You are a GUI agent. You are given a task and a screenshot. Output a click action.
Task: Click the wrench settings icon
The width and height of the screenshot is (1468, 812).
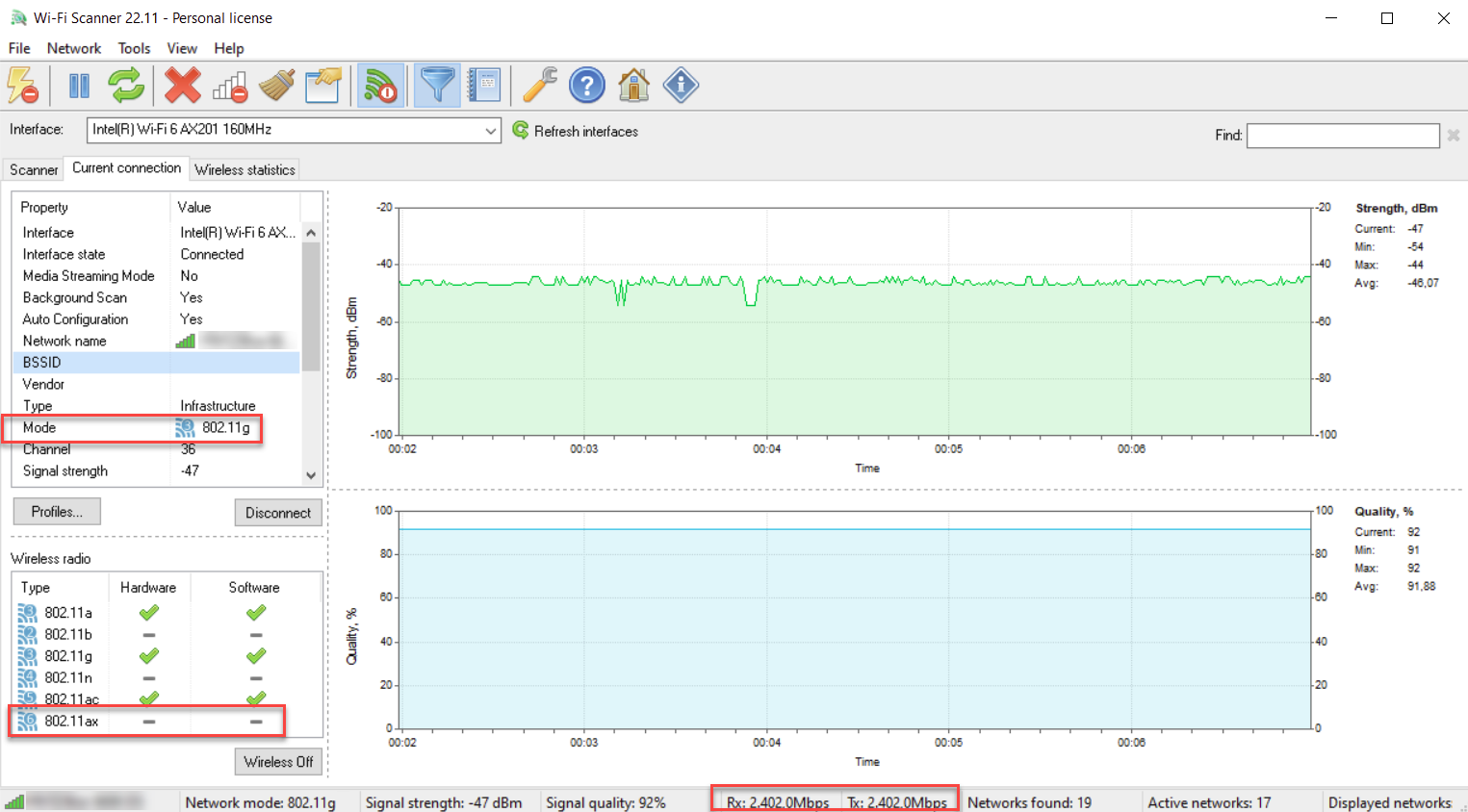tap(540, 87)
